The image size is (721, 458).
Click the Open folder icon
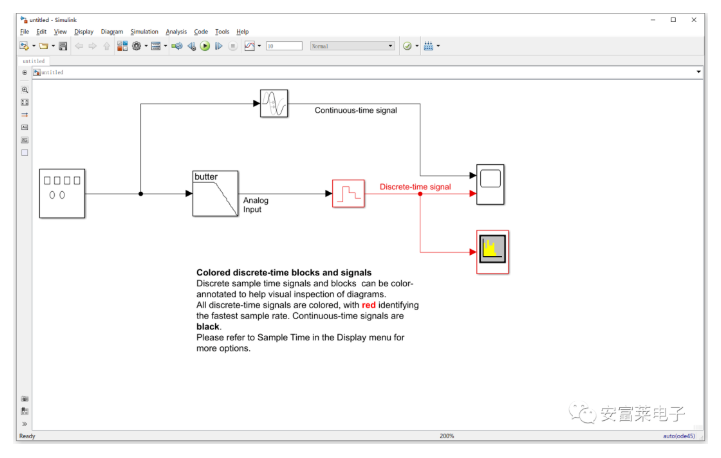pyautogui.click(x=44, y=46)
